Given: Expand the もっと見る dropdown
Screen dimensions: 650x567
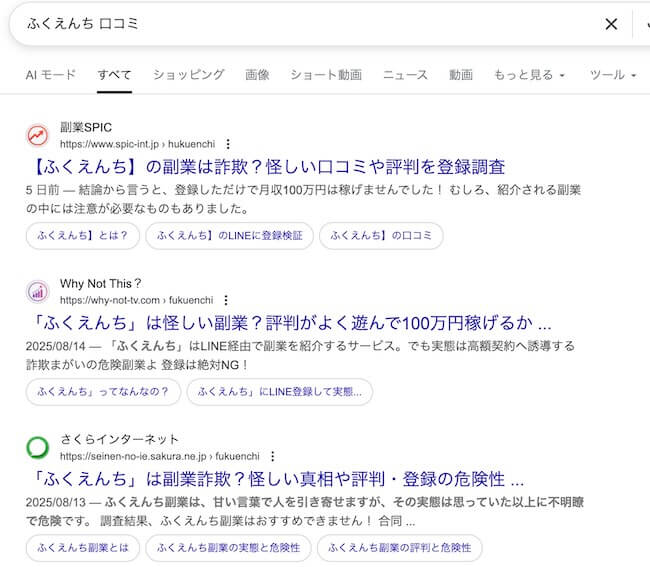Looking at the screenshot, I should (529, 75).
